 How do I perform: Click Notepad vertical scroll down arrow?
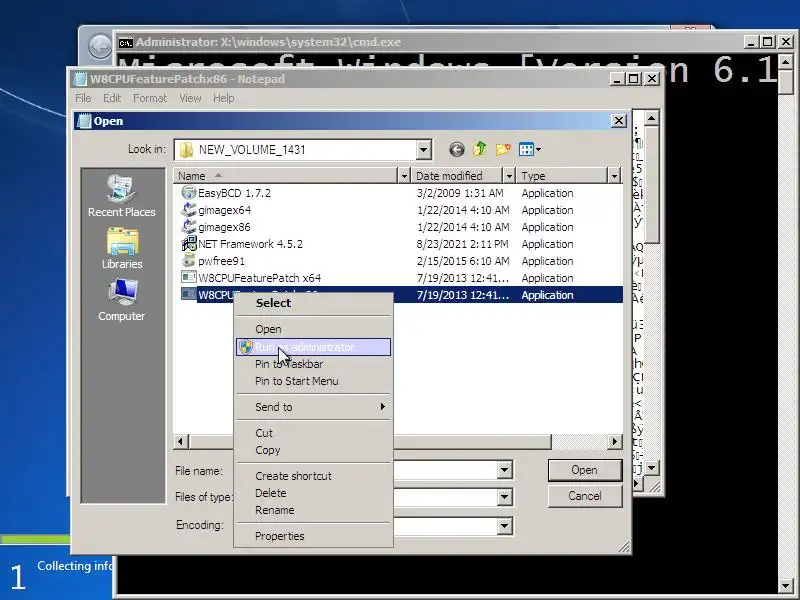(x=652, y=467)
